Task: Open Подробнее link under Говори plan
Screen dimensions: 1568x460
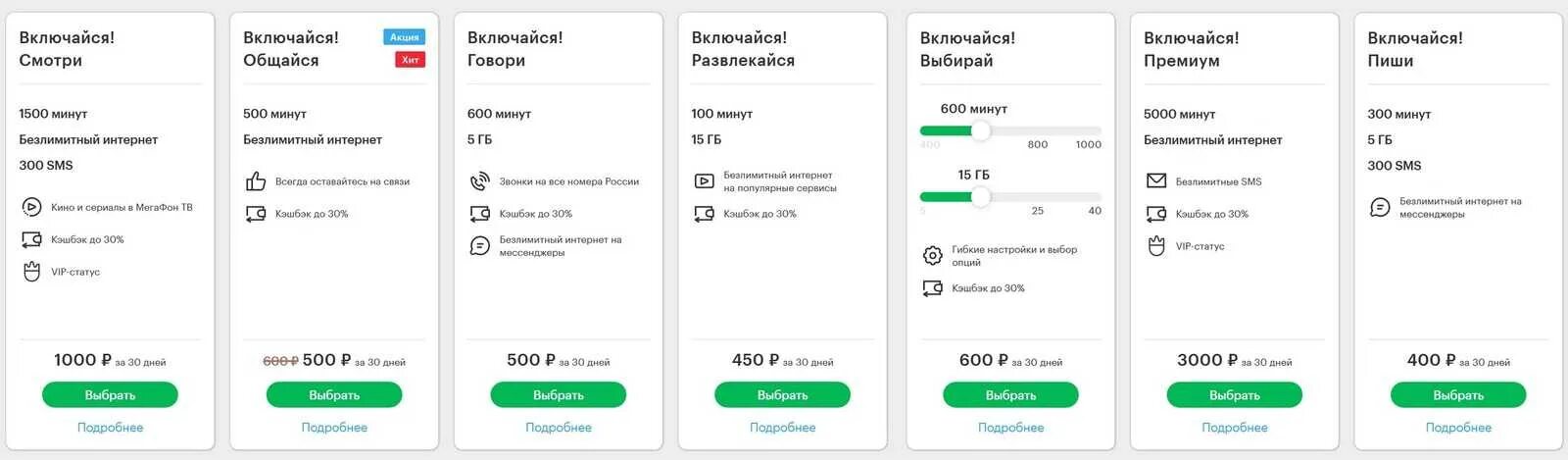Action: (x=559, y=428)
